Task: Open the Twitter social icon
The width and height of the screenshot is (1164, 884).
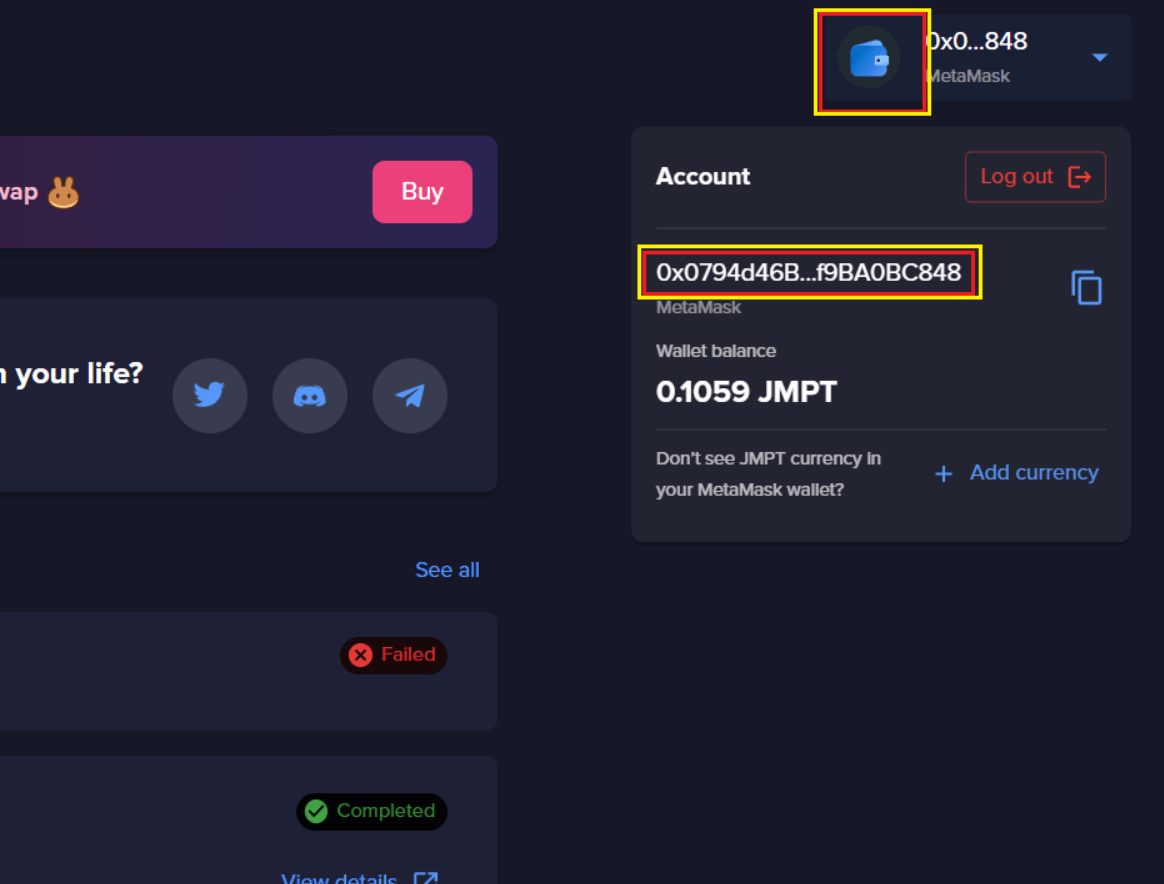Action: [x=209, y=395]
